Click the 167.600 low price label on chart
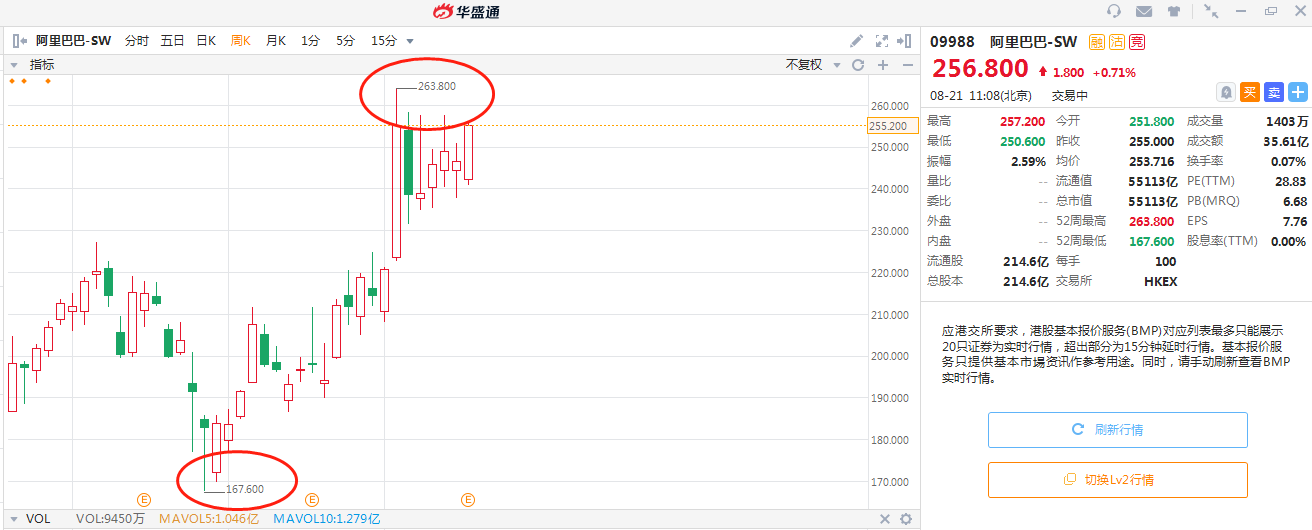The image size is (1312, 530). click(x=245, y=489)
